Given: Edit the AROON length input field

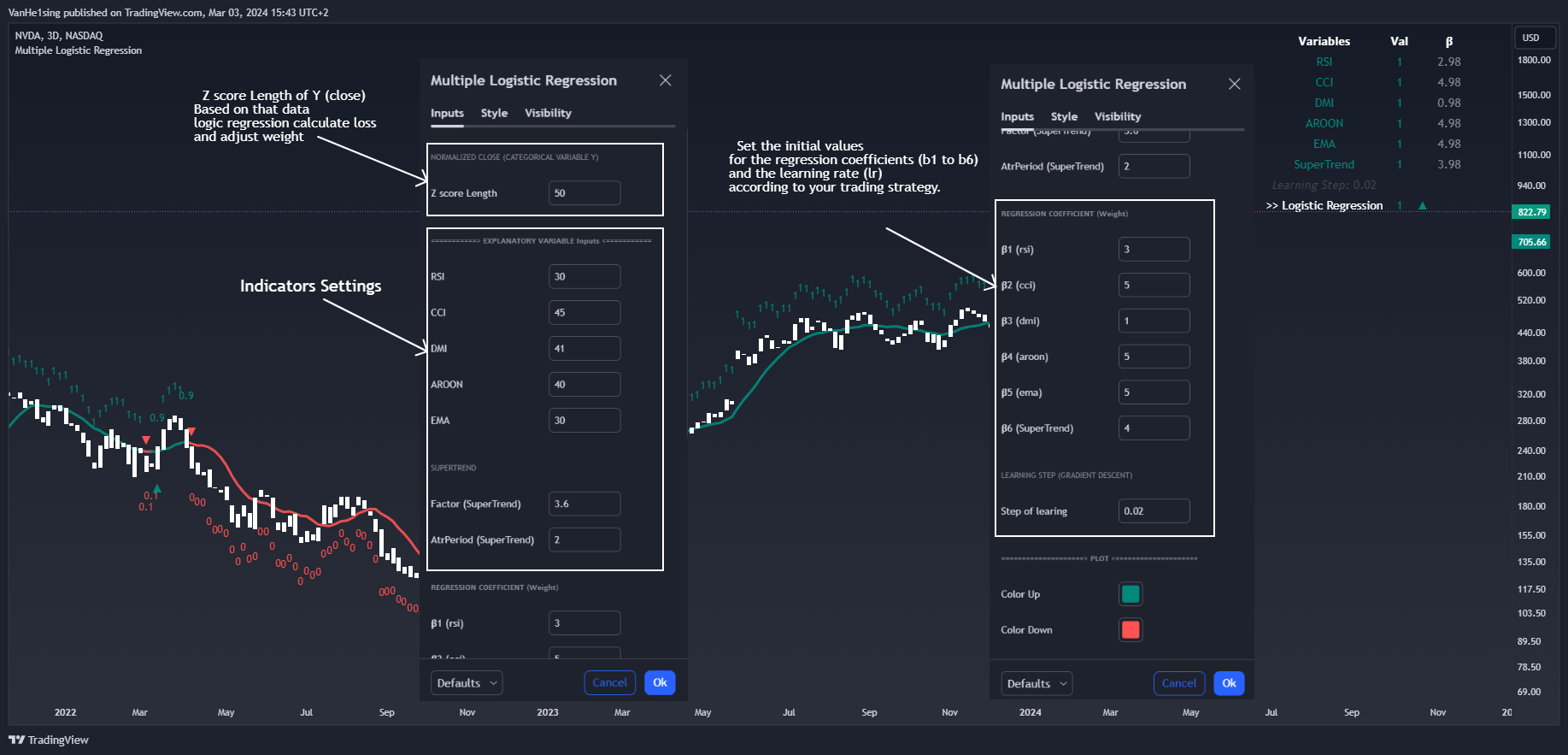Looking at the screenshot, I should point(584,384).
